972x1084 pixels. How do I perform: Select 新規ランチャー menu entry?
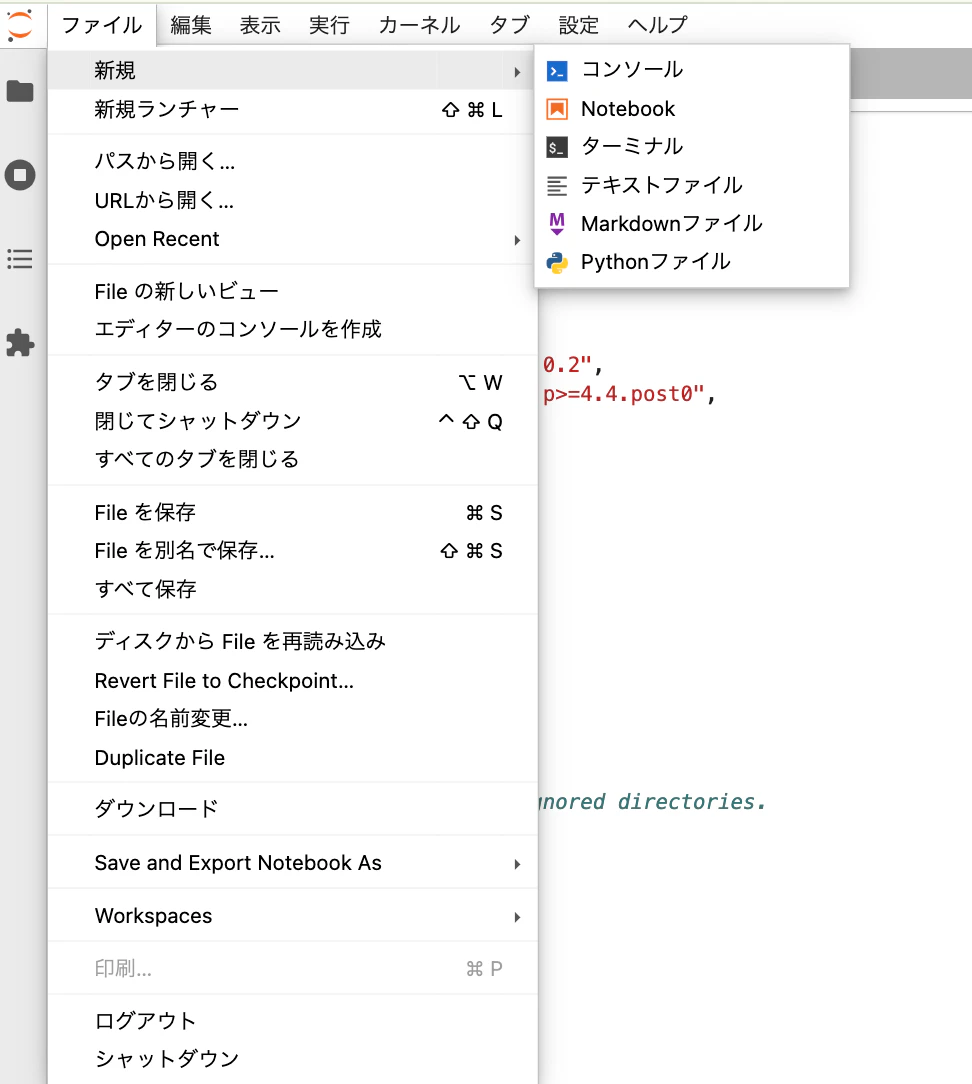tap(292, 109)
